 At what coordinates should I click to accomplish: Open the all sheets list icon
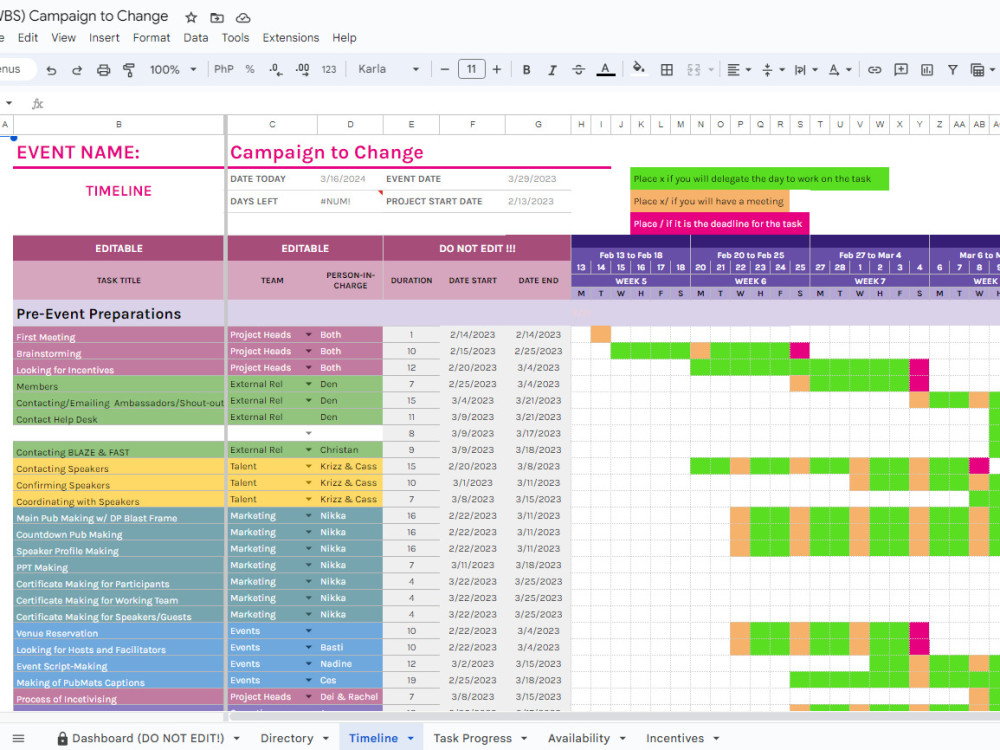click(18, 739)
